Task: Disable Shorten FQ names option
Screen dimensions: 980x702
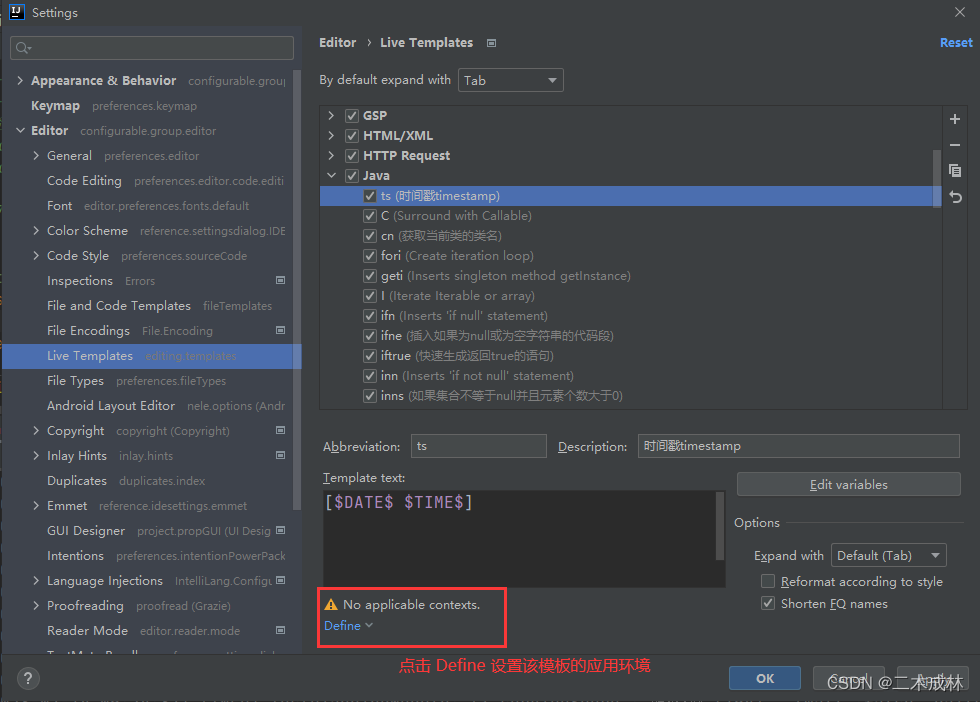Action: click(768, 603)
